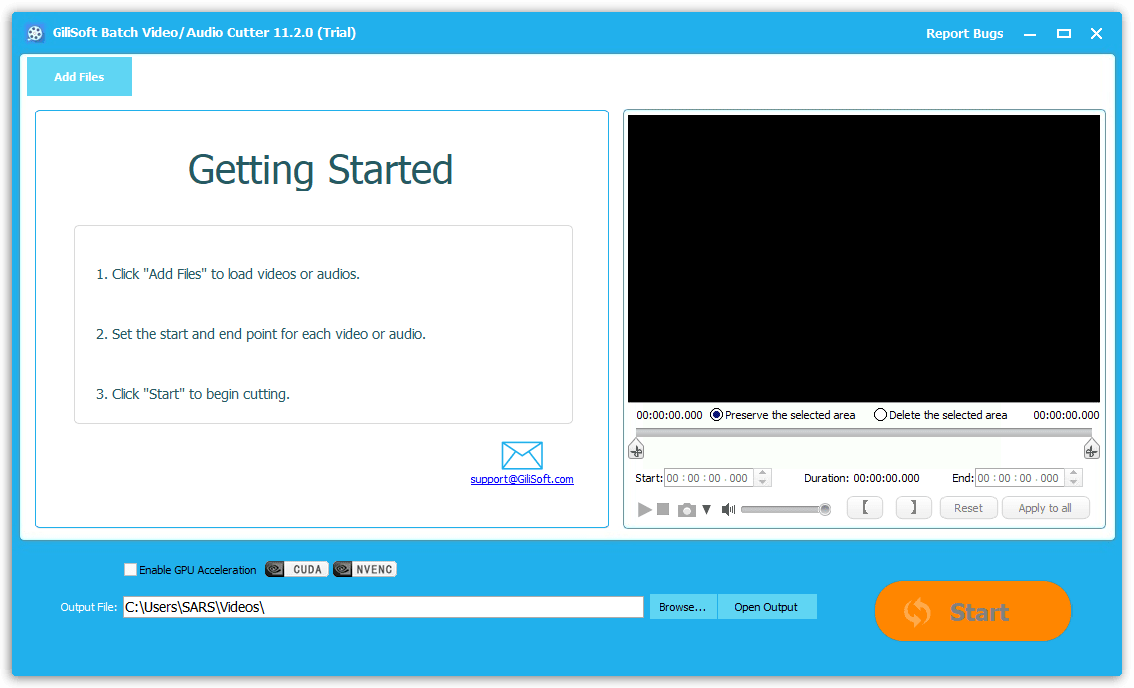Mute audio using the speaker icon

pyautogui.click(x=728, y=509)
